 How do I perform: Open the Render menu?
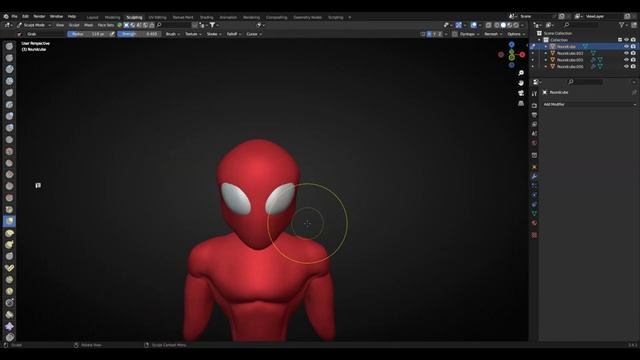coord(39,17)
